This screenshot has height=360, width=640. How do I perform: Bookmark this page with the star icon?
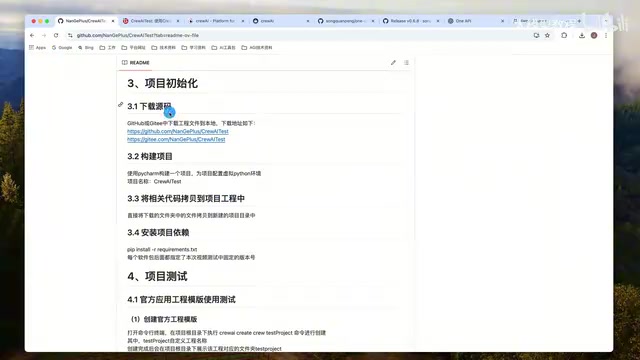click(x=547, y=36)
